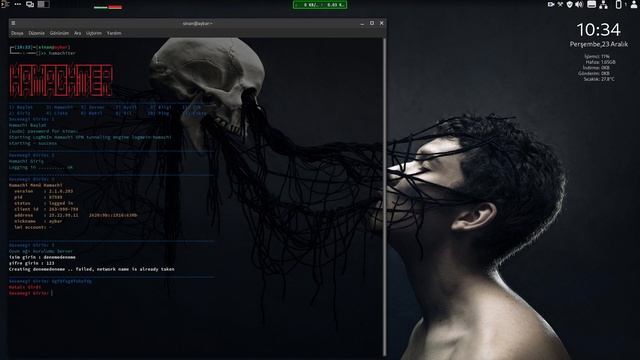
Task: Click the applications launcher icon in top panel
Action: click(5, 4)
